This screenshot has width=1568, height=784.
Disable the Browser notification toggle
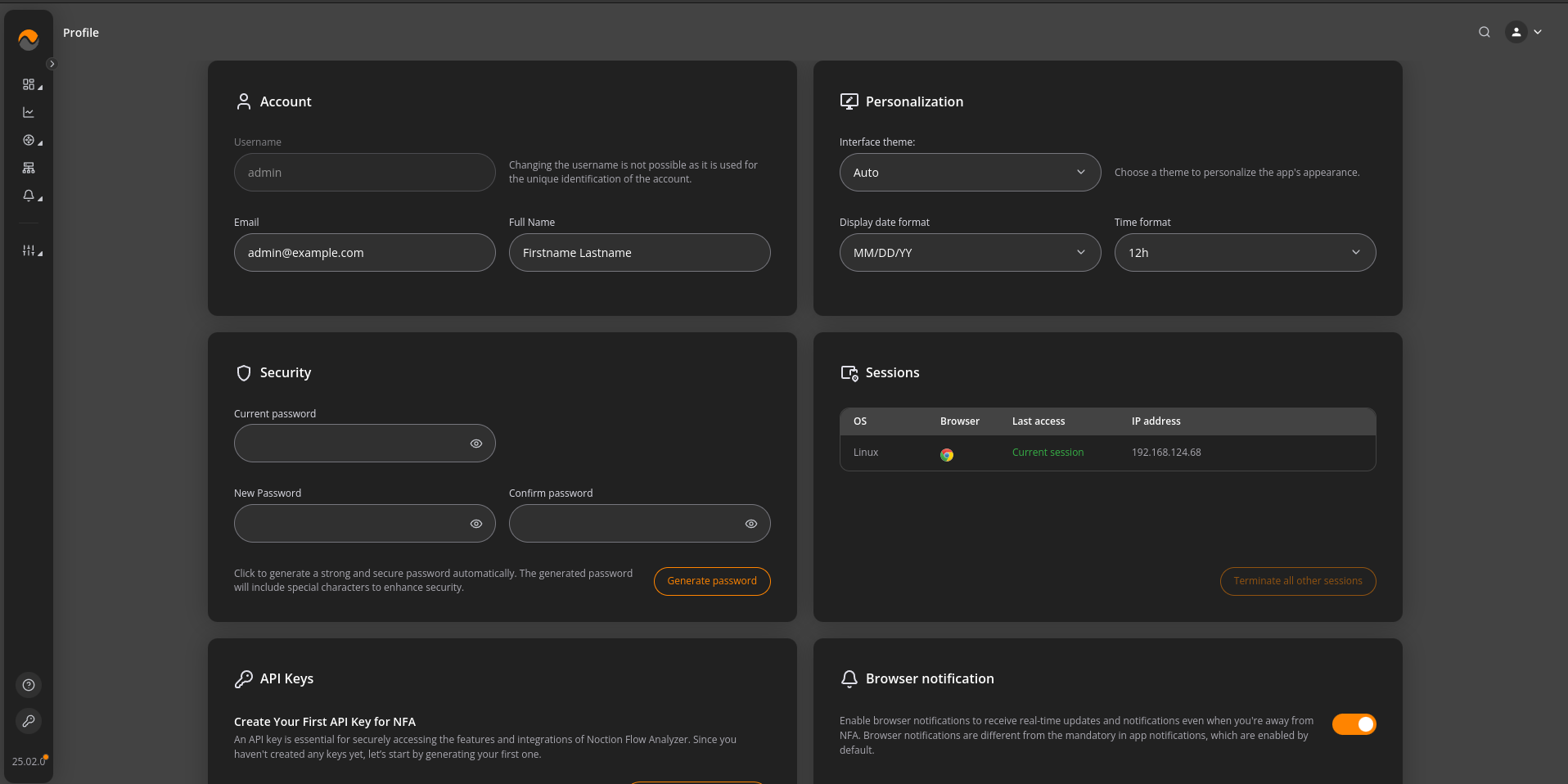[x=1354, y=724]
